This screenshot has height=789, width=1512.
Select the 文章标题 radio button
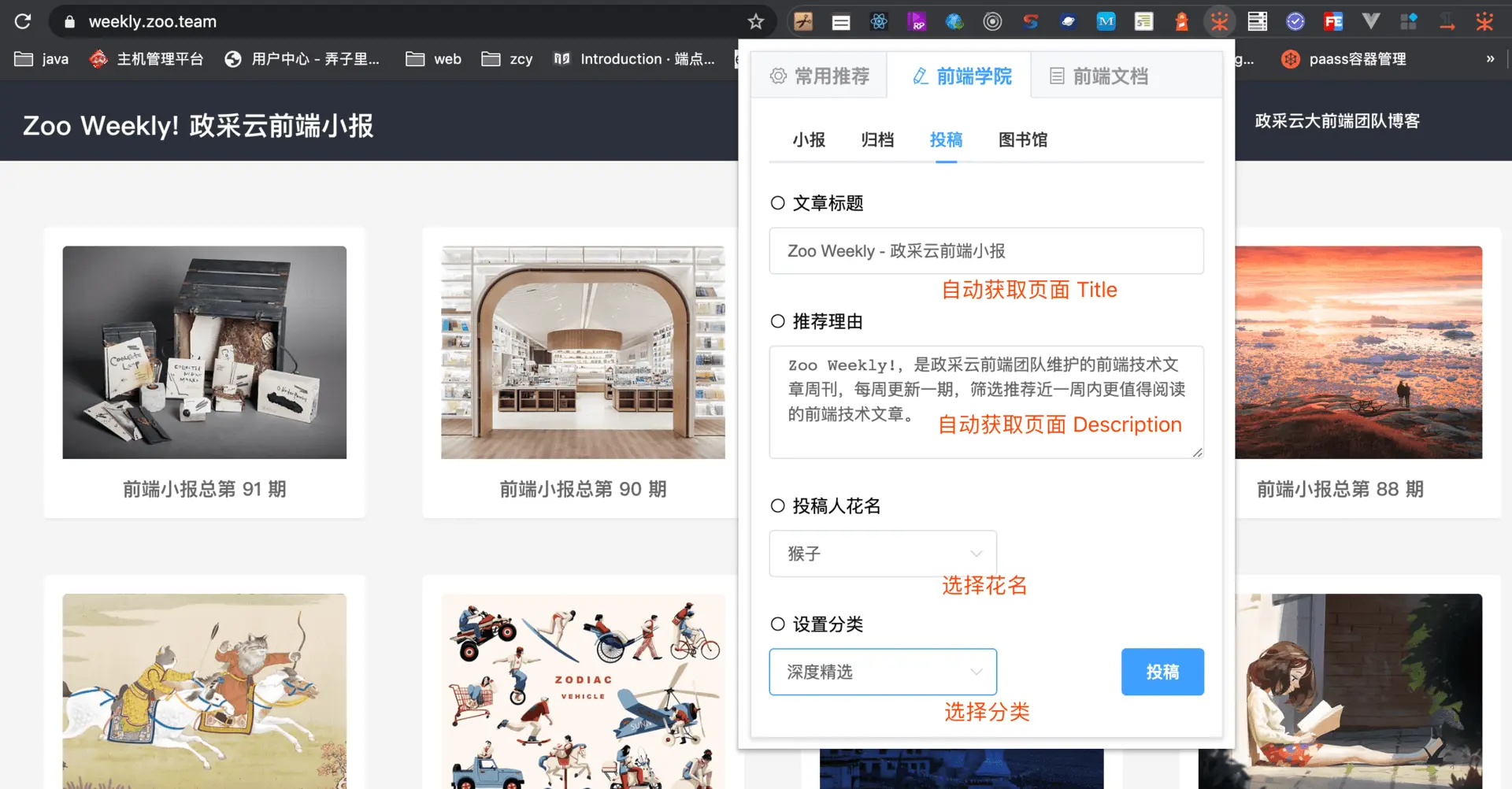(x=777, y=203)
